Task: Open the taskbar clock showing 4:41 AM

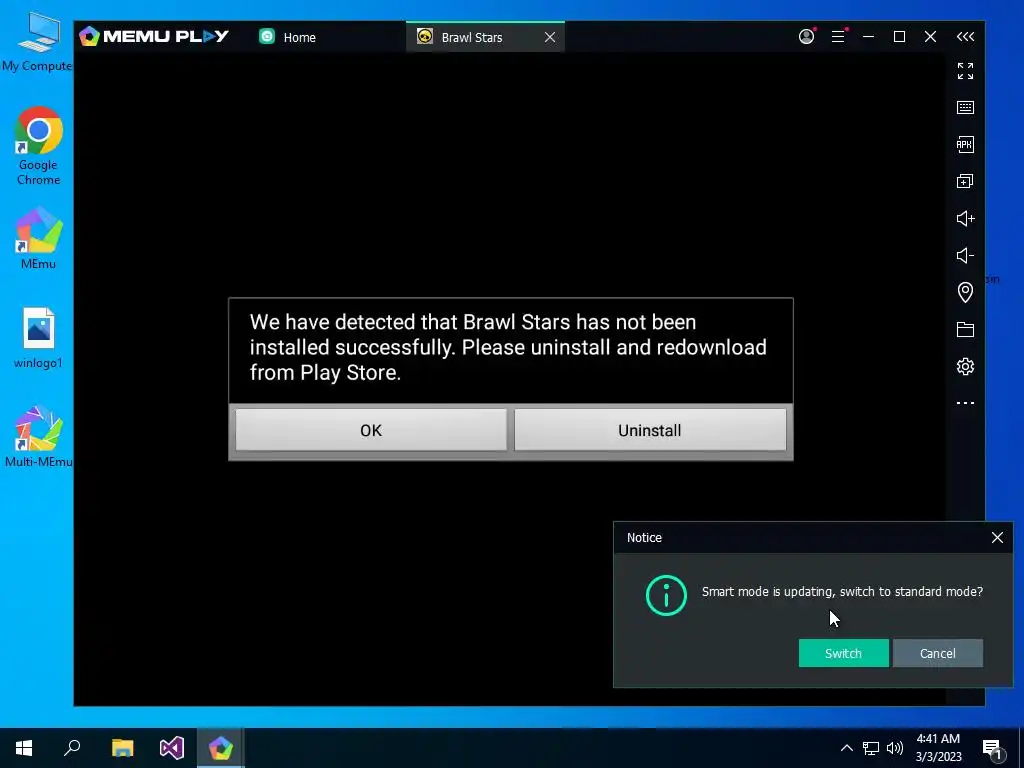Action: coord(938,748)
